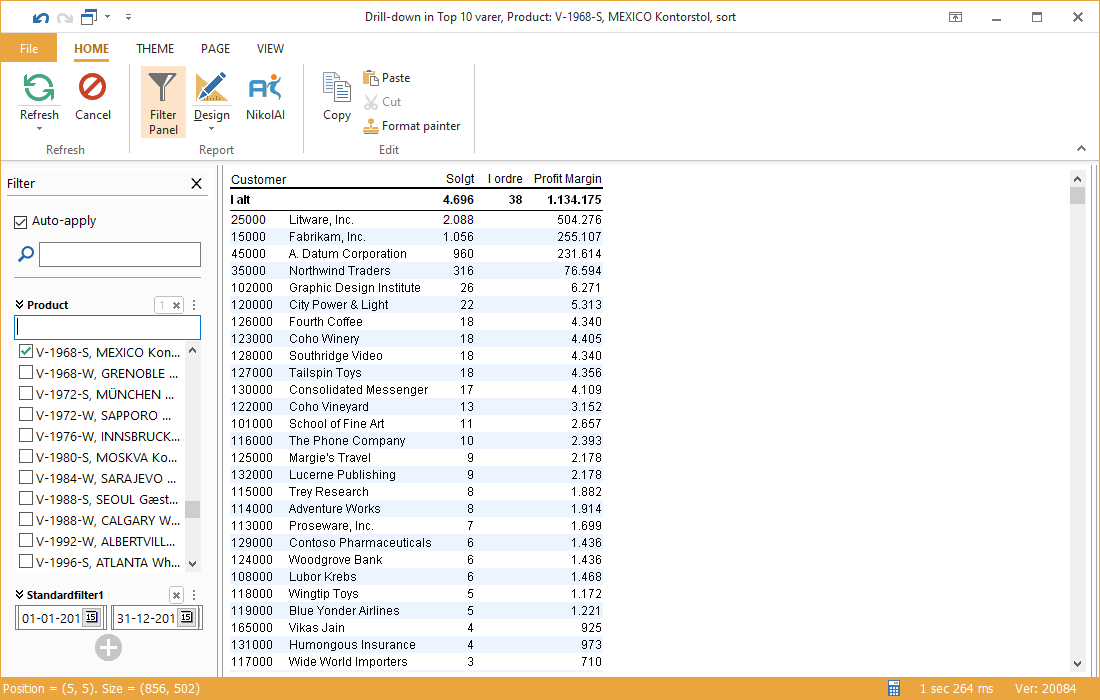The height and width of the screenshot is (700, 1100).
Task: Clear the Standardfilter1 filter
Action: (177, 595)
